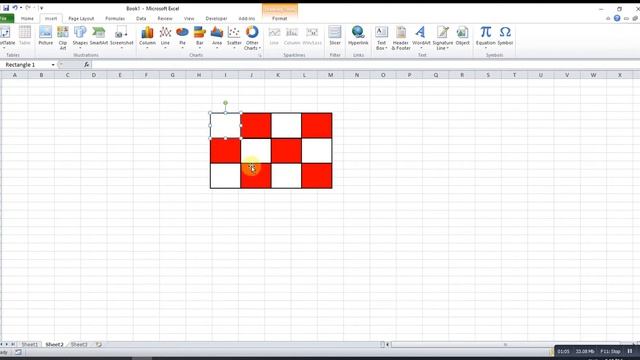Expand the Equation dropdown arrow
Viewport: 640px width, 360px height.
(485, 48)
